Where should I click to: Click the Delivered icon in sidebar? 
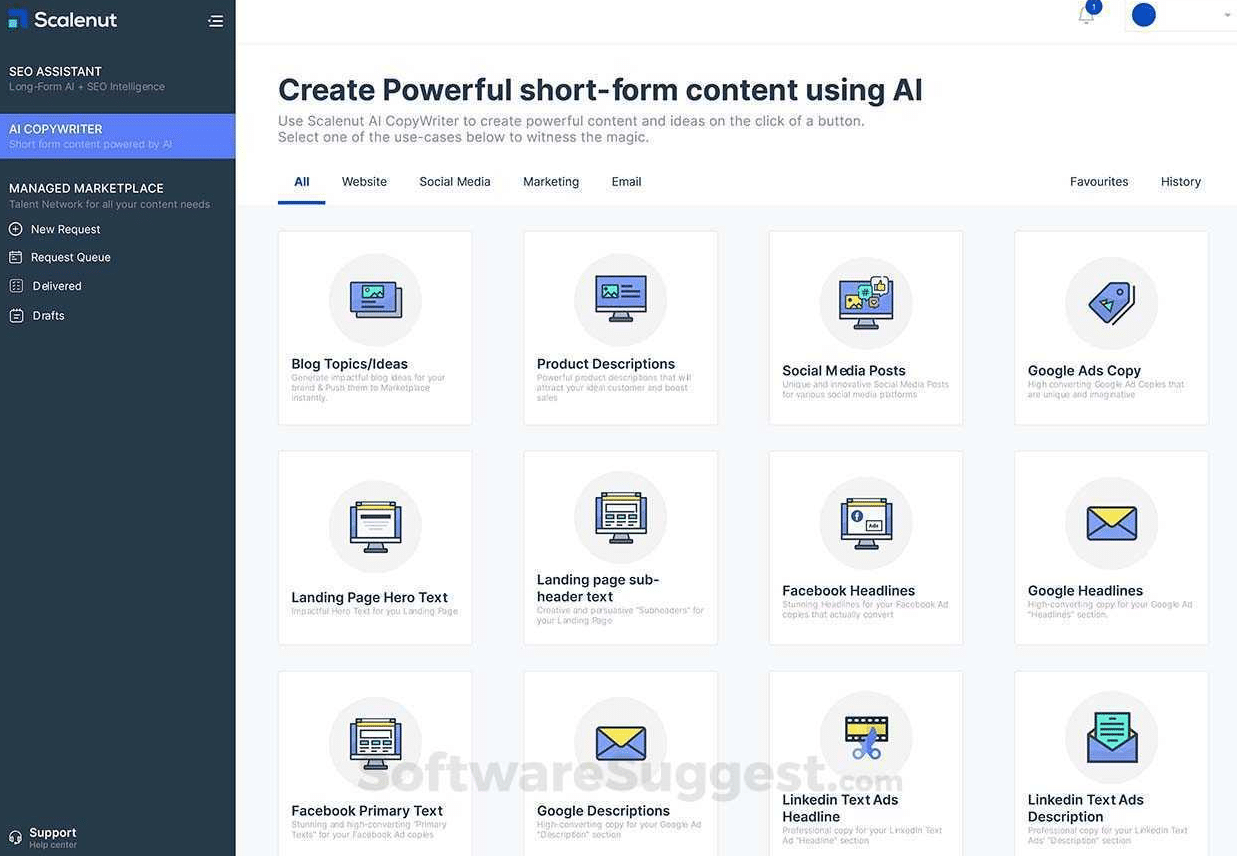16,286
